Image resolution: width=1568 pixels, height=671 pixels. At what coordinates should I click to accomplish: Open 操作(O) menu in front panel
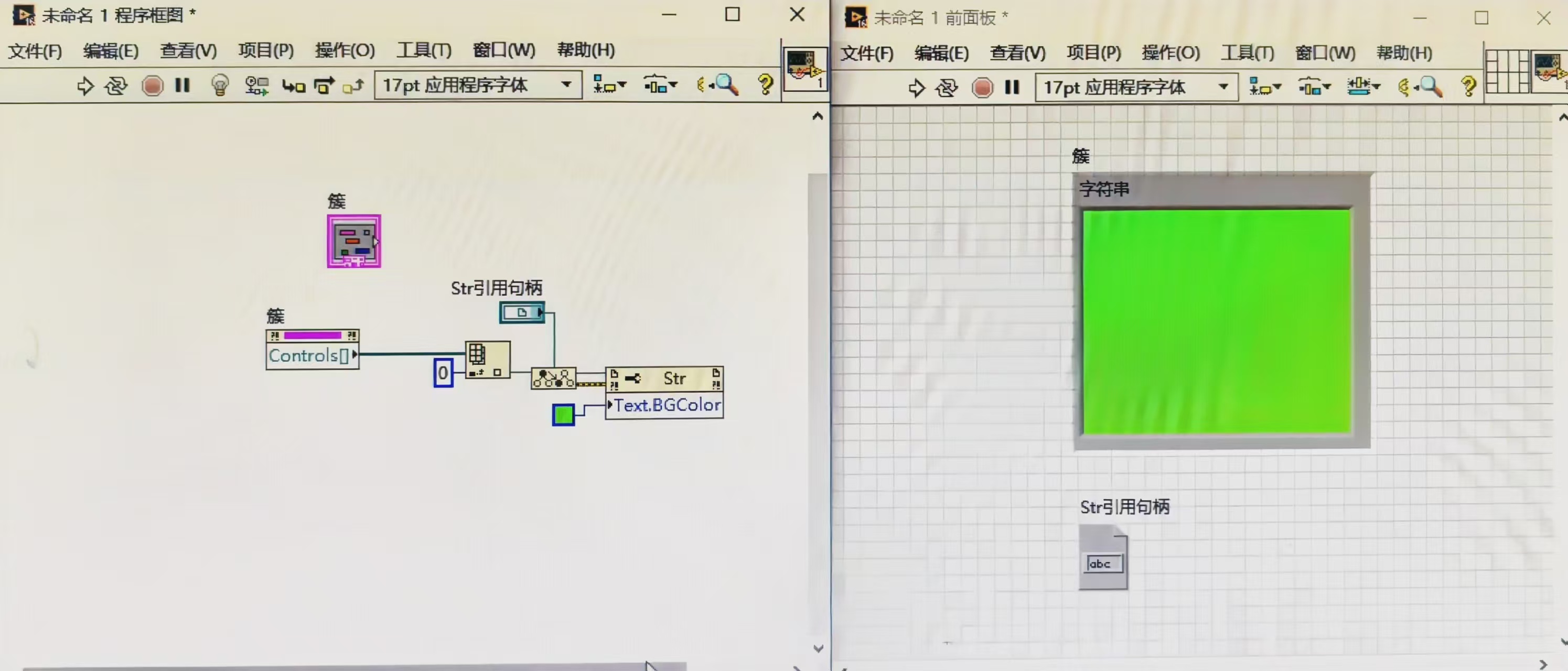tap(1170, 53)
